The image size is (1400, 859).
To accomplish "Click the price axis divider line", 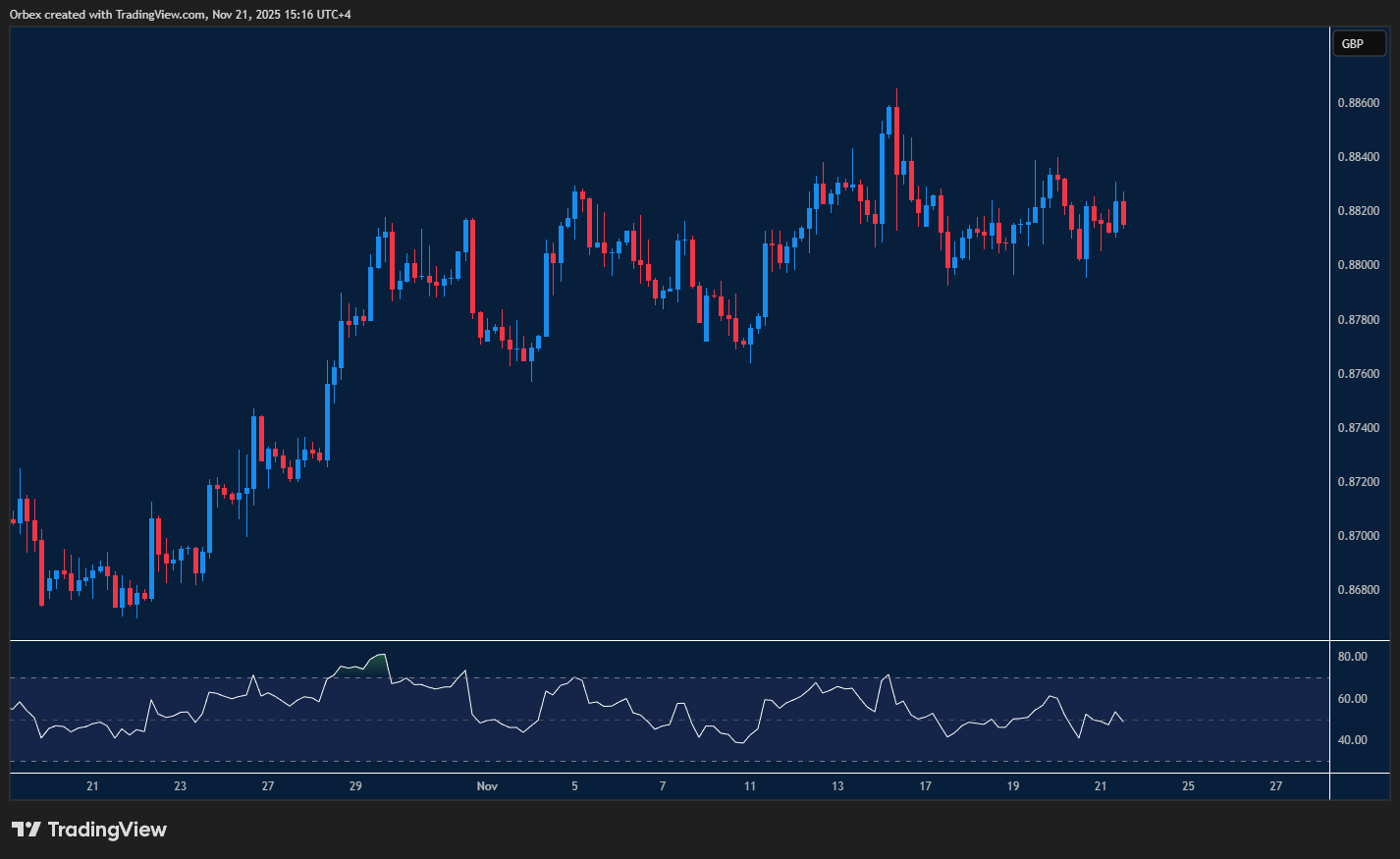I will [x=1330, y=393].
